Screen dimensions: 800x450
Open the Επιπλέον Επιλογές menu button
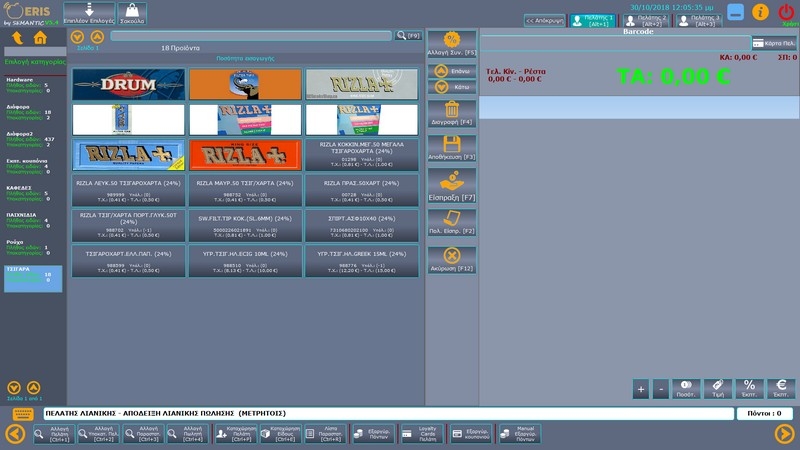coord(89,13)
